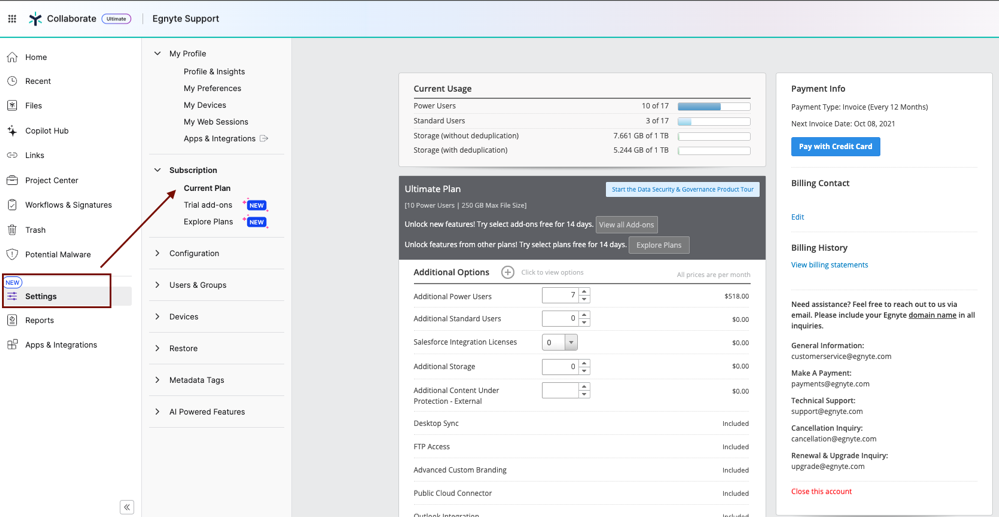Select My Preferences in My Profile
This screenshot has height=517, width=999.
tap(212, 88)
